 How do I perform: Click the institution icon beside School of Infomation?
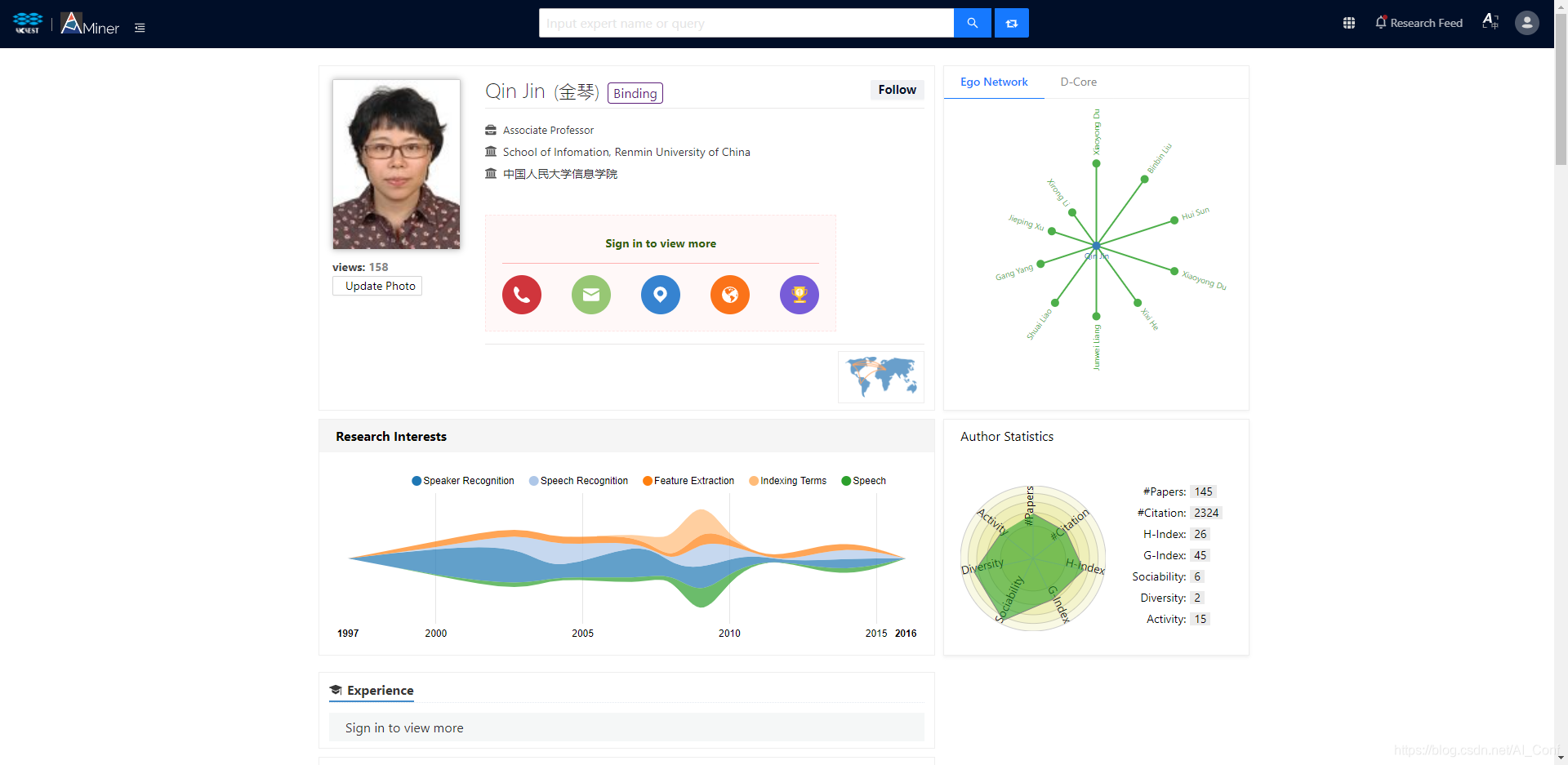pyautogui.click(x=491, y=152)
